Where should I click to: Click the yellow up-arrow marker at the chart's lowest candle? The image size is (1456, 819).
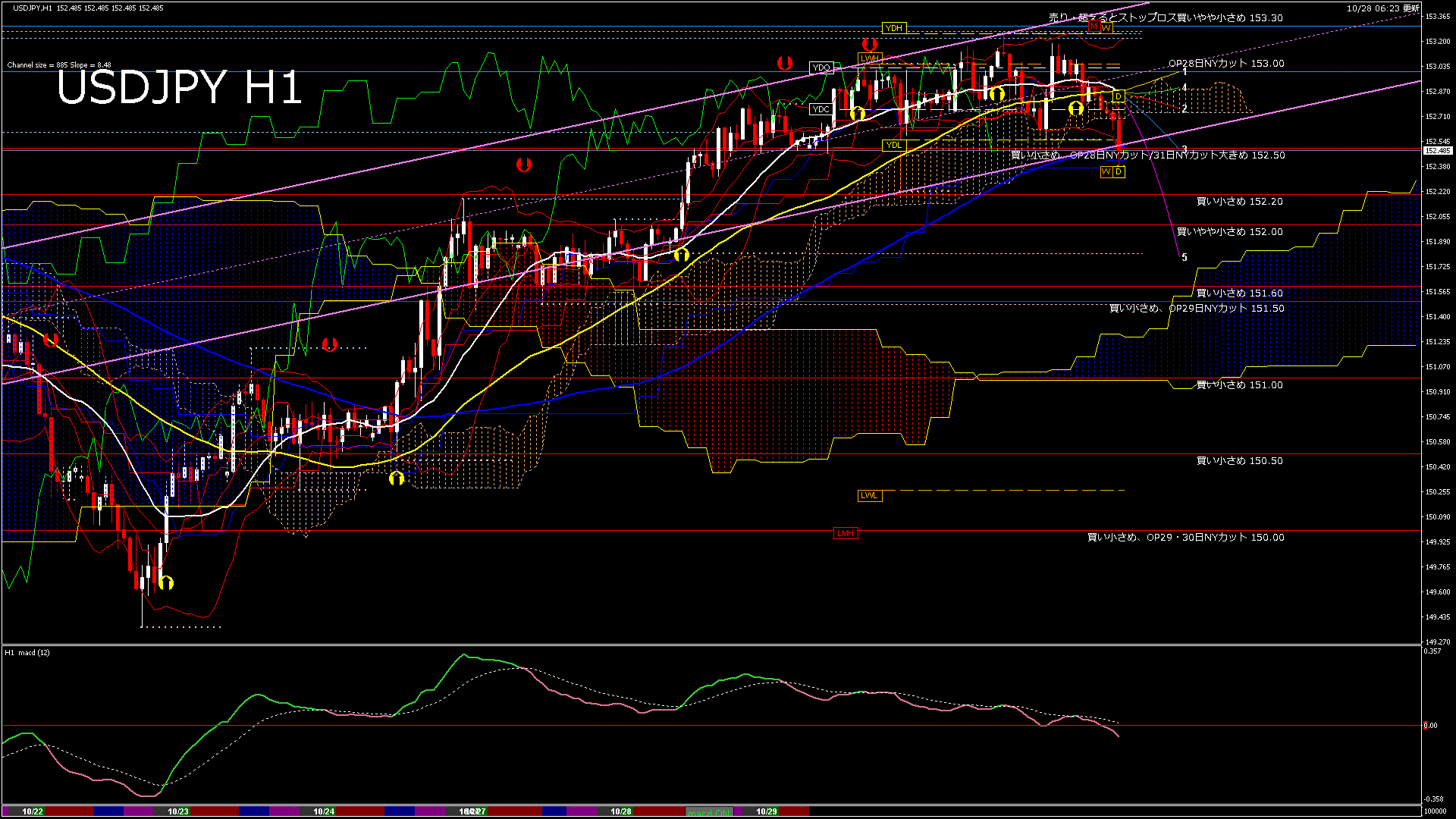[167, 582]
